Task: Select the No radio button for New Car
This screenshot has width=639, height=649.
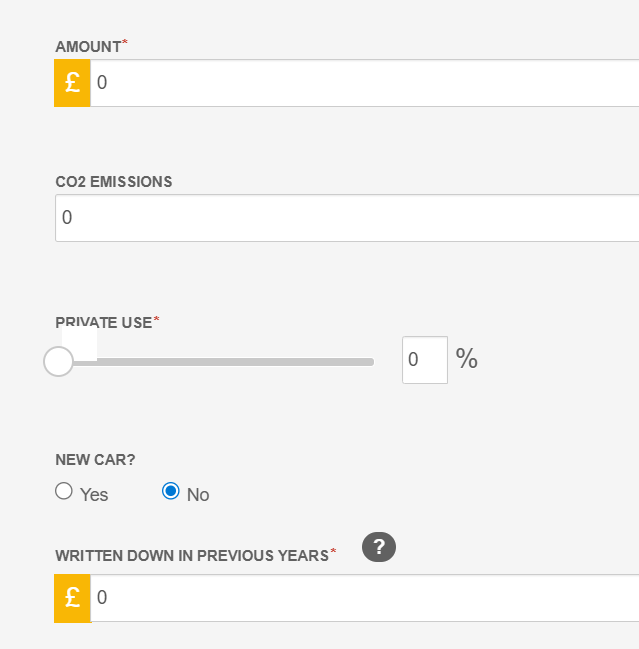Action: click(x=171, y=491)
